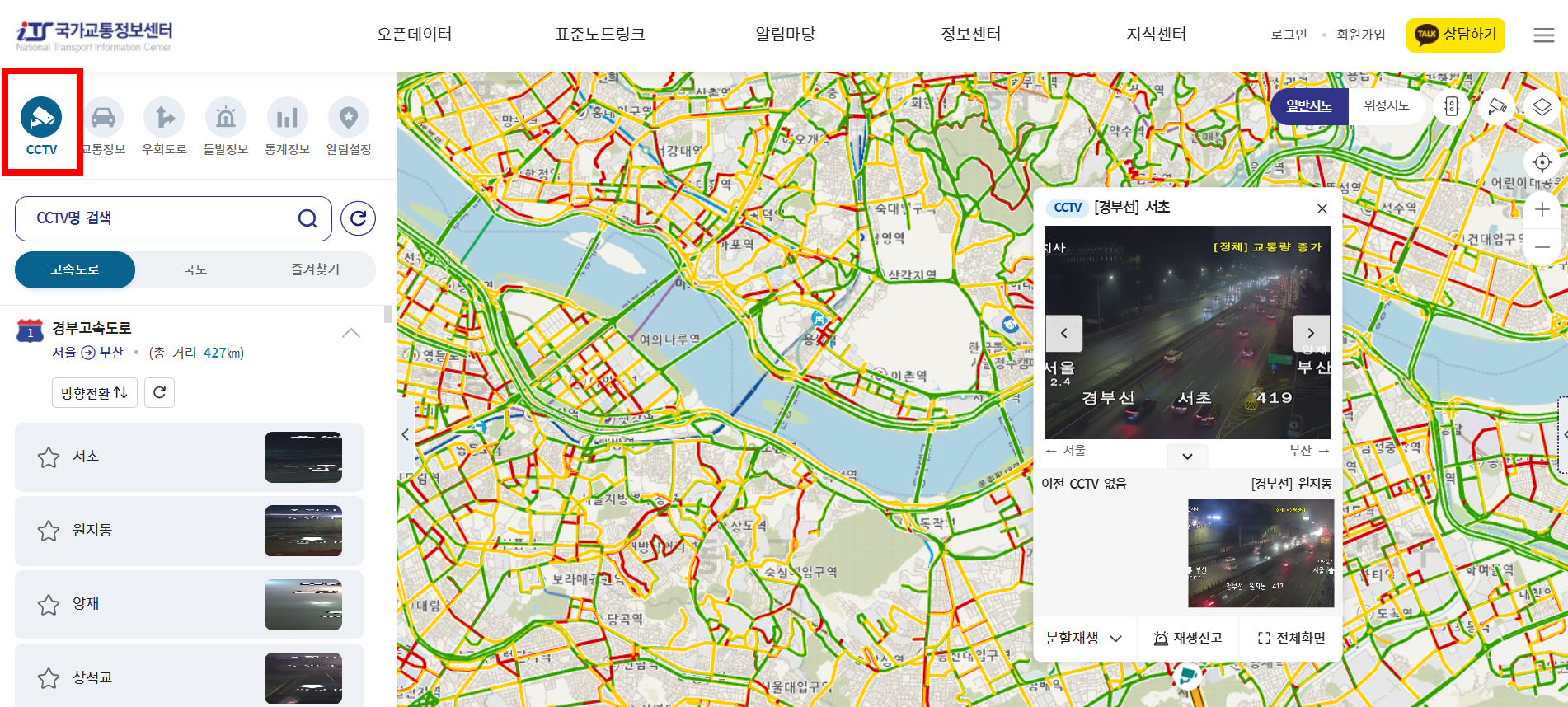This screenshot has width=1568, height=707.
Task: Zoom out map with minus button
Action: tap(1542, 247)
